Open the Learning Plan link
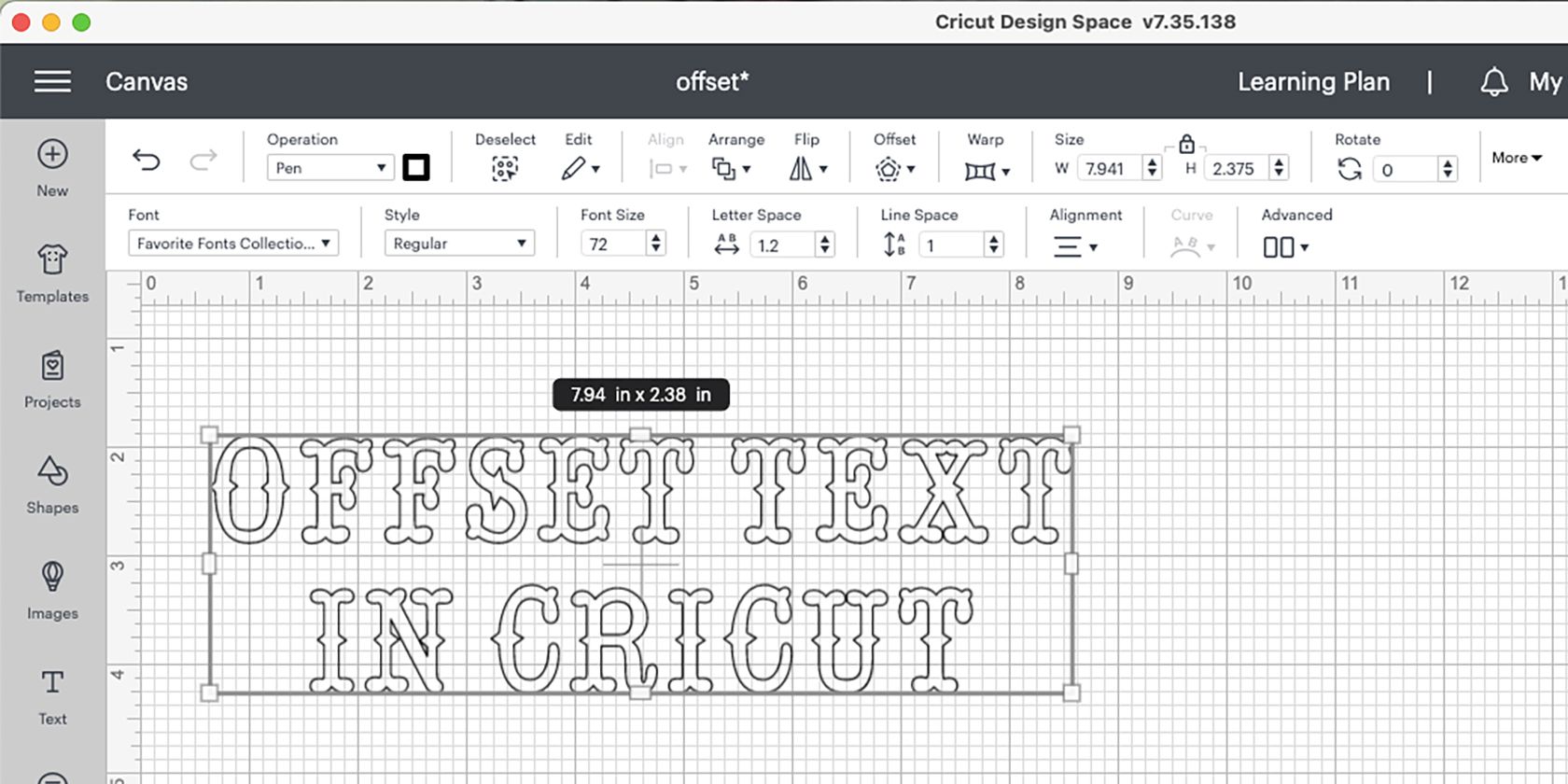The image size is (1568, 784). pos(1313,82)
